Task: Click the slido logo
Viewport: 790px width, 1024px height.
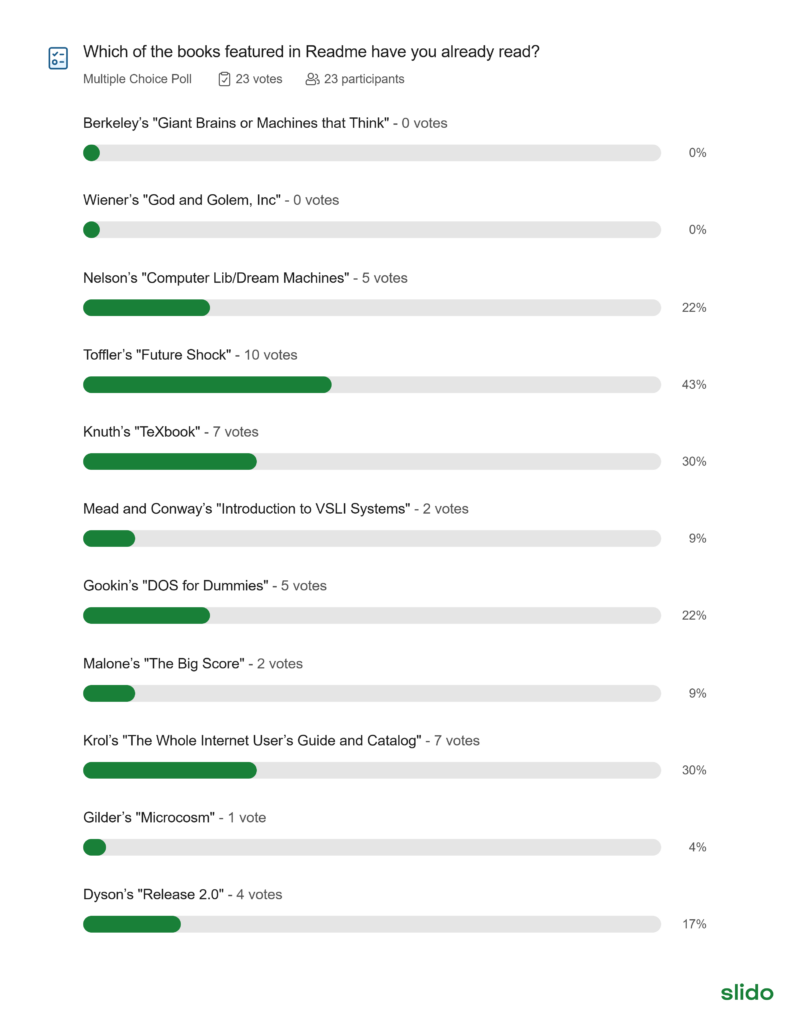Action: coord(747,992)
